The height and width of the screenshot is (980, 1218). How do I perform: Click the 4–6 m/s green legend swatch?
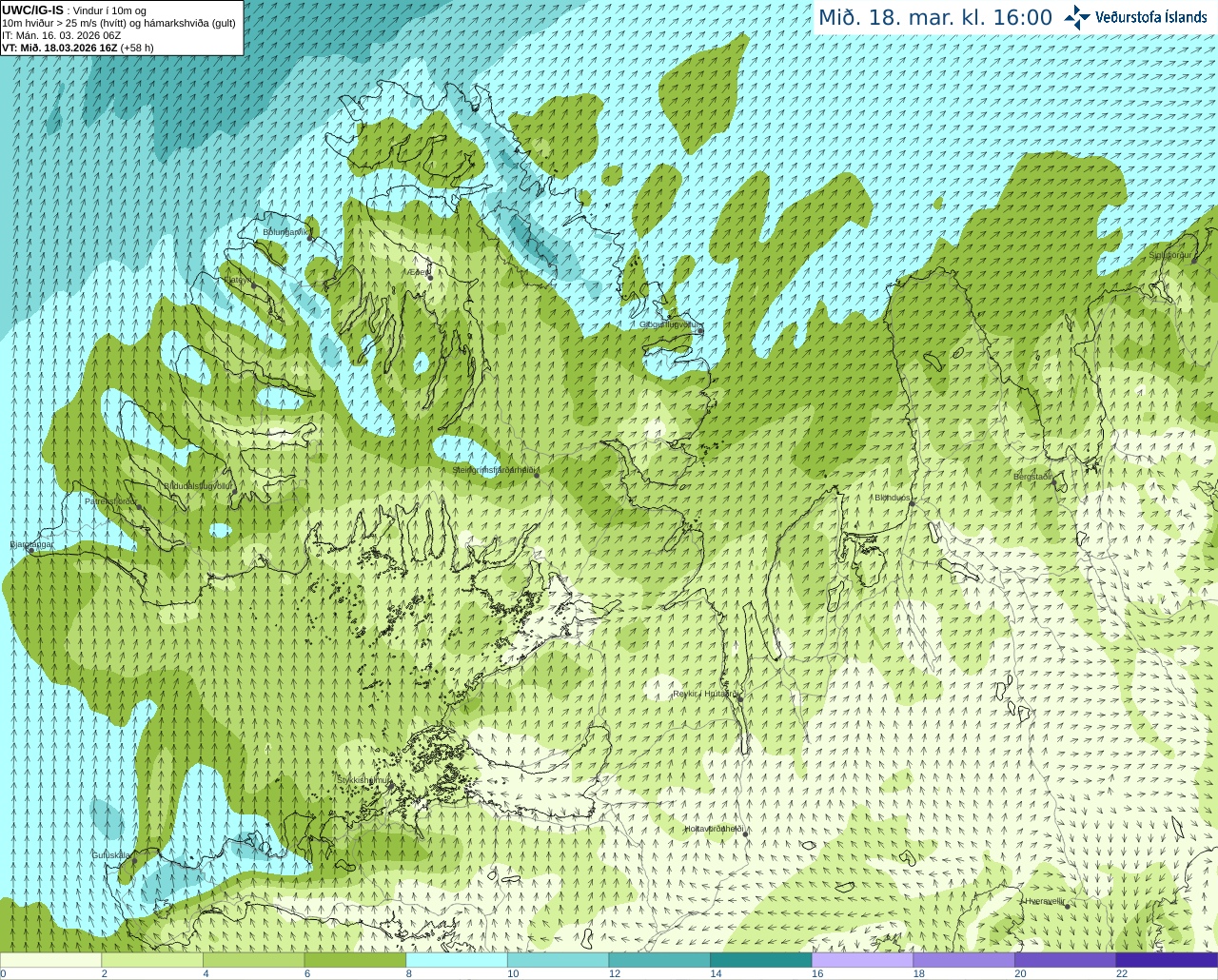[x=254, y=960]
